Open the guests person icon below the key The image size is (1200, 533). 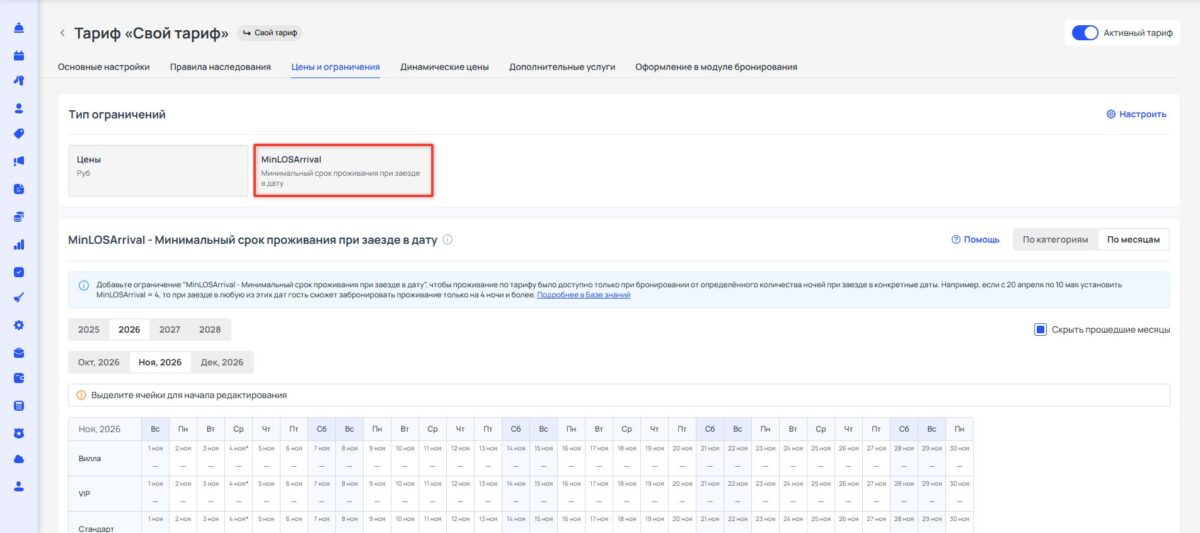[x=19, y=108]
